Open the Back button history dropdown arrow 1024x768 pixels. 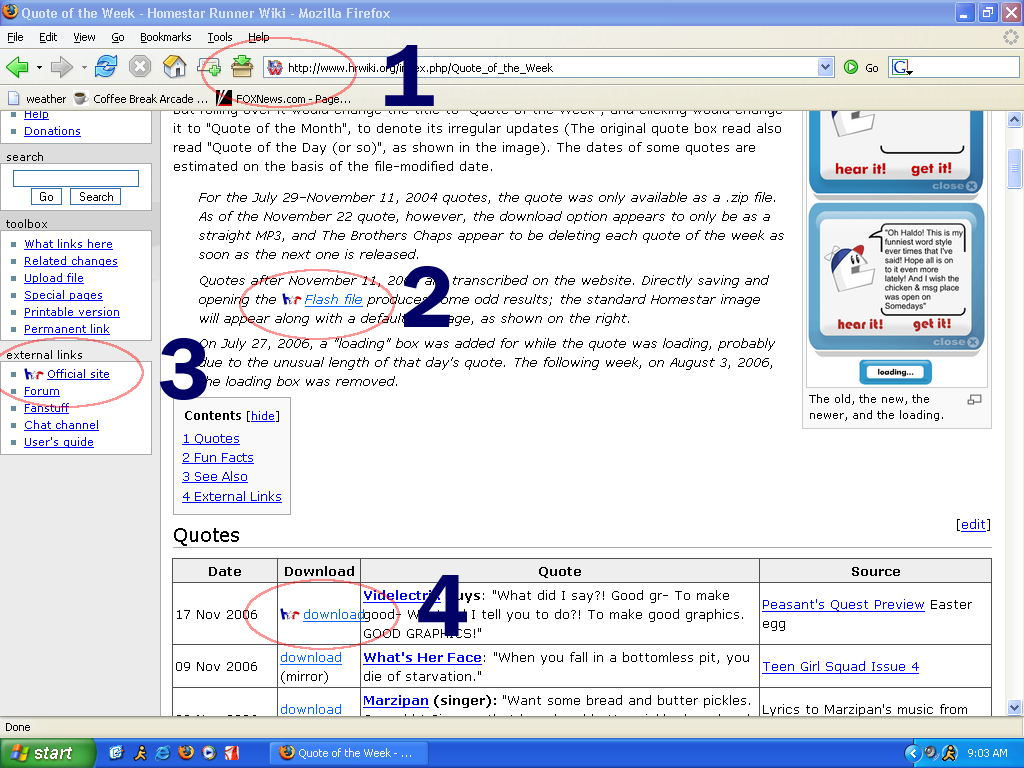39,67
